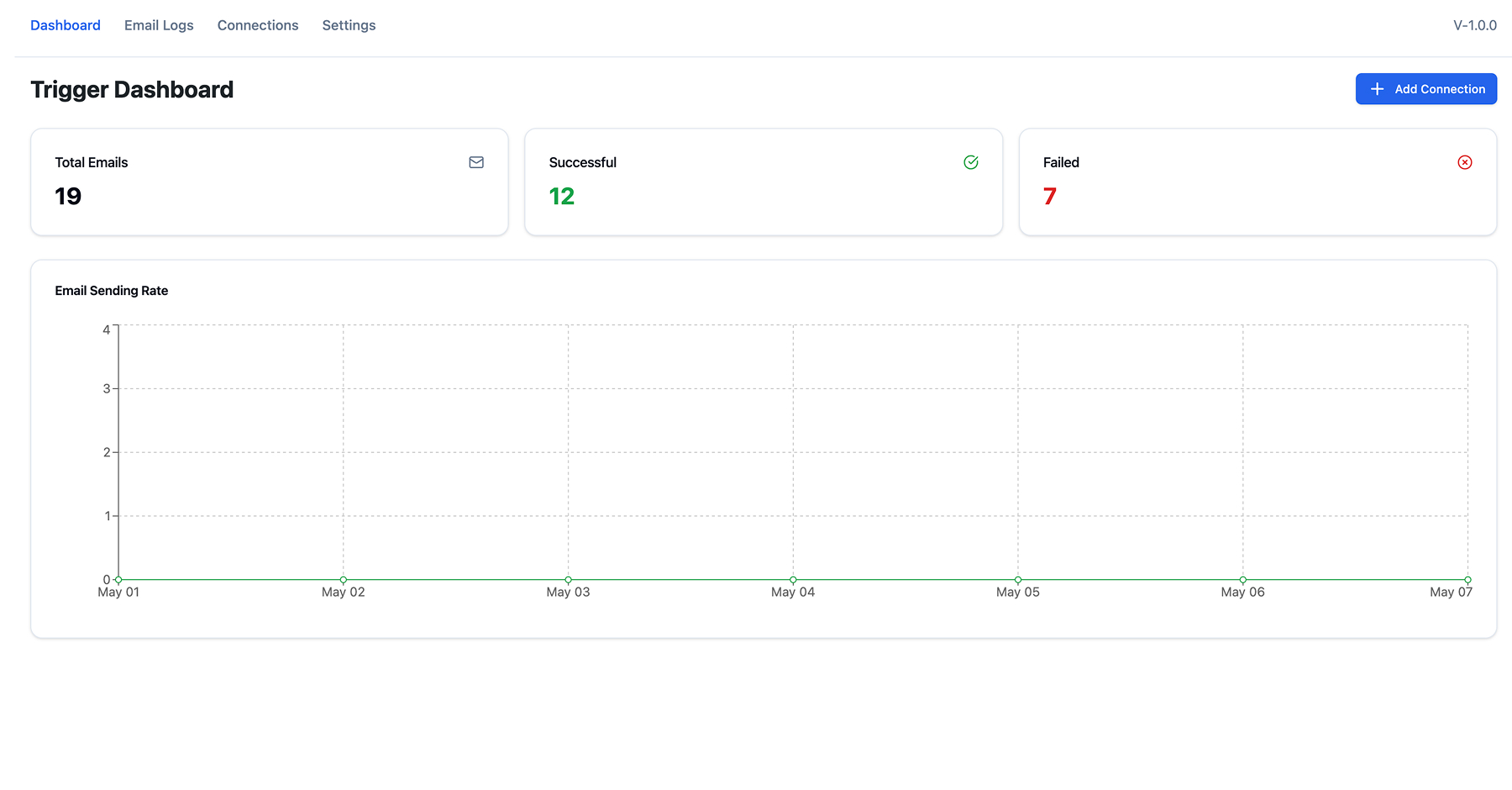The image size is (1512, 790).
Task: Click the May 02 x-axis label
Action: point(344,592)
